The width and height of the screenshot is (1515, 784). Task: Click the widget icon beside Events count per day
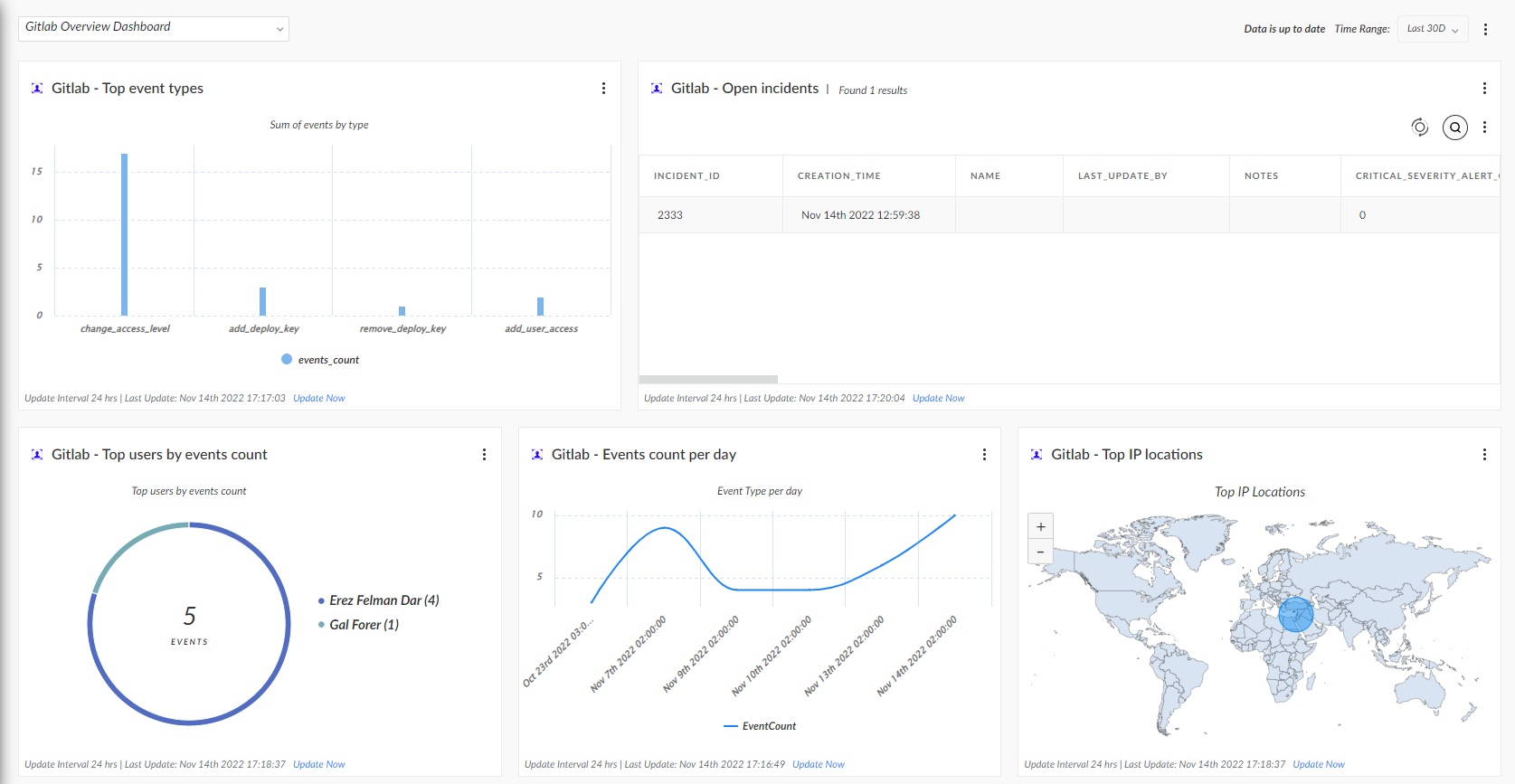coord(537,455)
